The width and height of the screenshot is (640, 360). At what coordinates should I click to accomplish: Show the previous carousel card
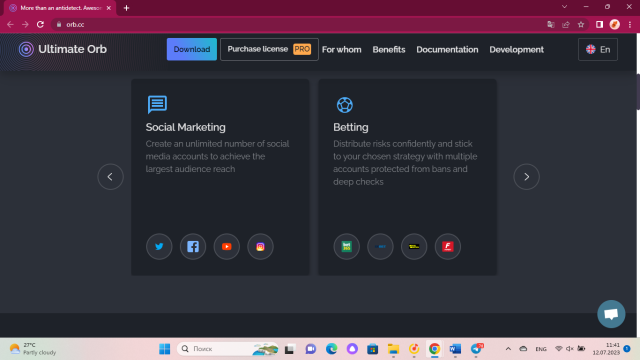pos(110,177)
